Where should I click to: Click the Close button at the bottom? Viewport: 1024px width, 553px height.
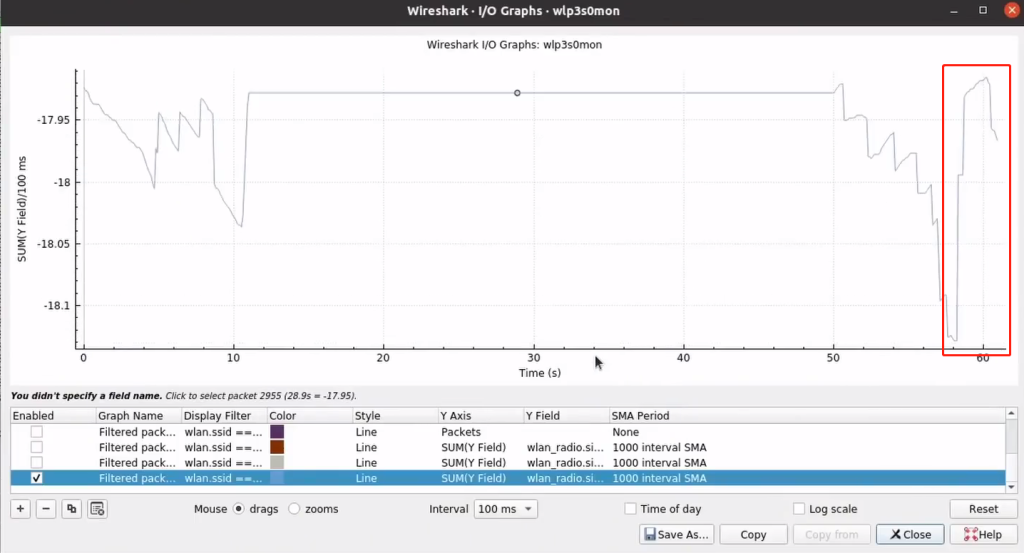click(x=910, y=534)
